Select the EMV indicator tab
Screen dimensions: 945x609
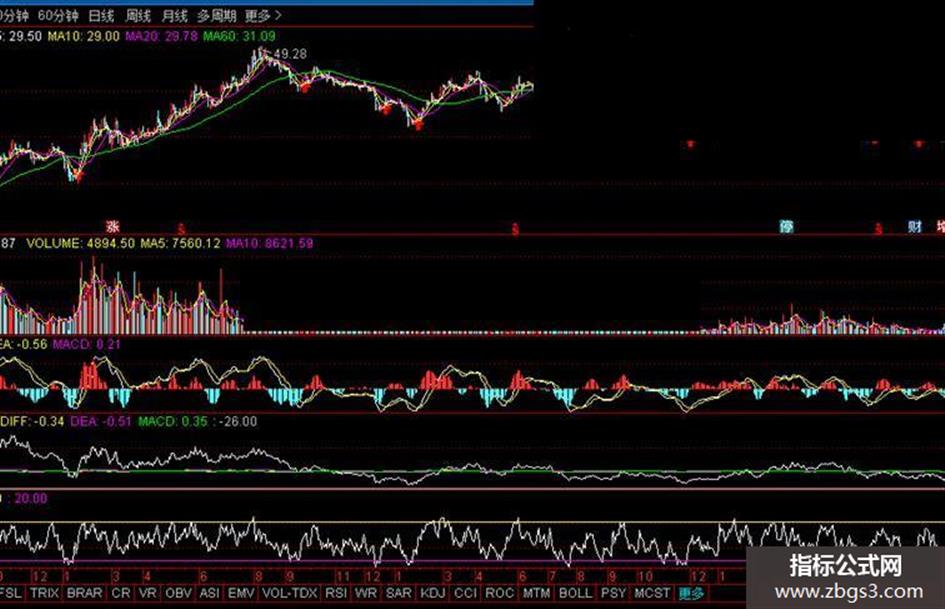click(241, 593)
